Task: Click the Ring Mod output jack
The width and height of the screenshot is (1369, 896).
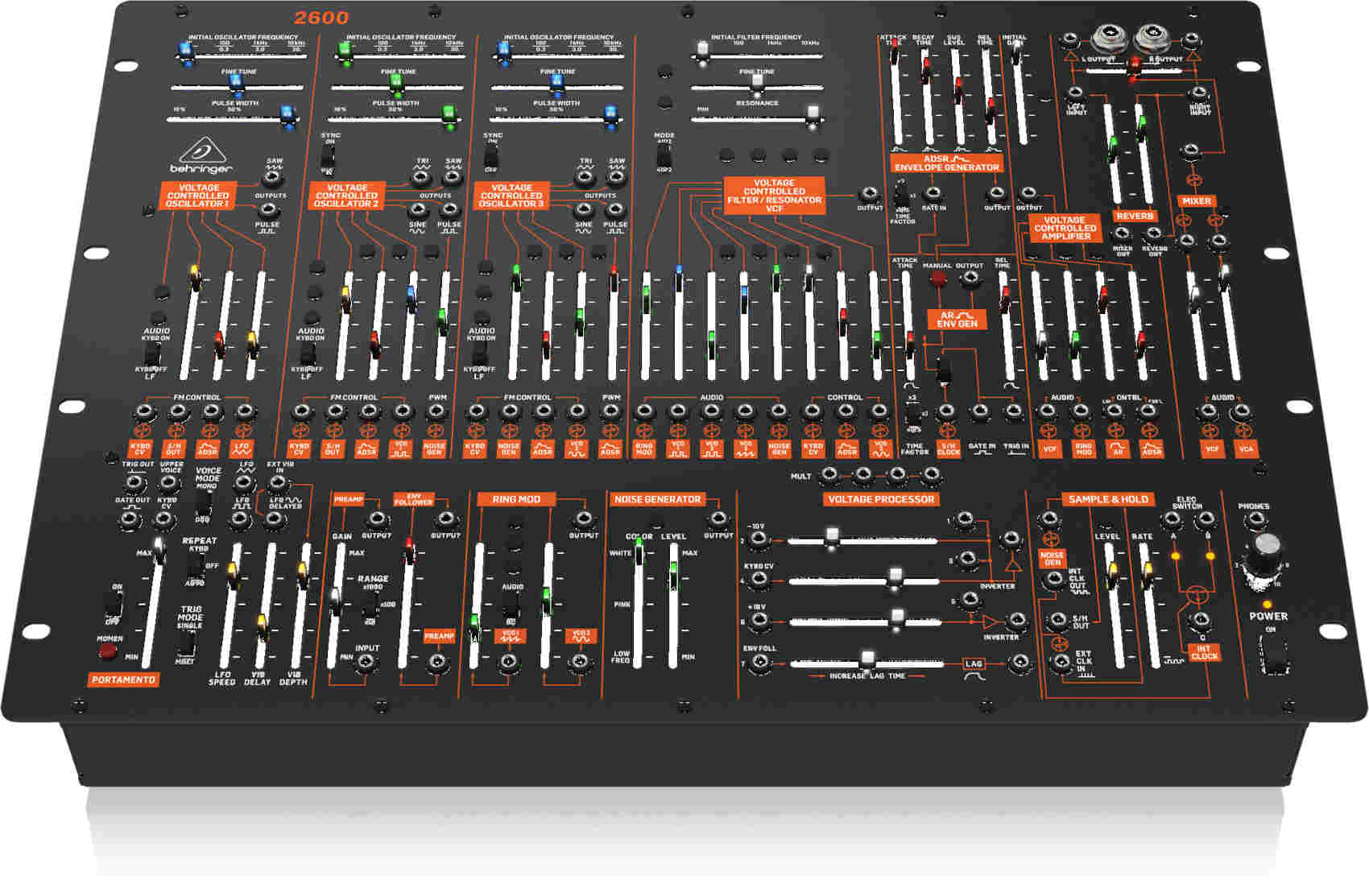Action: tap(583, 519)
